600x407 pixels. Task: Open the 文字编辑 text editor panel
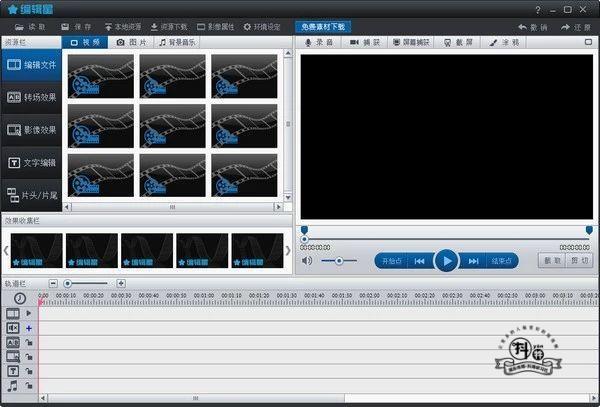pos(32,162)
